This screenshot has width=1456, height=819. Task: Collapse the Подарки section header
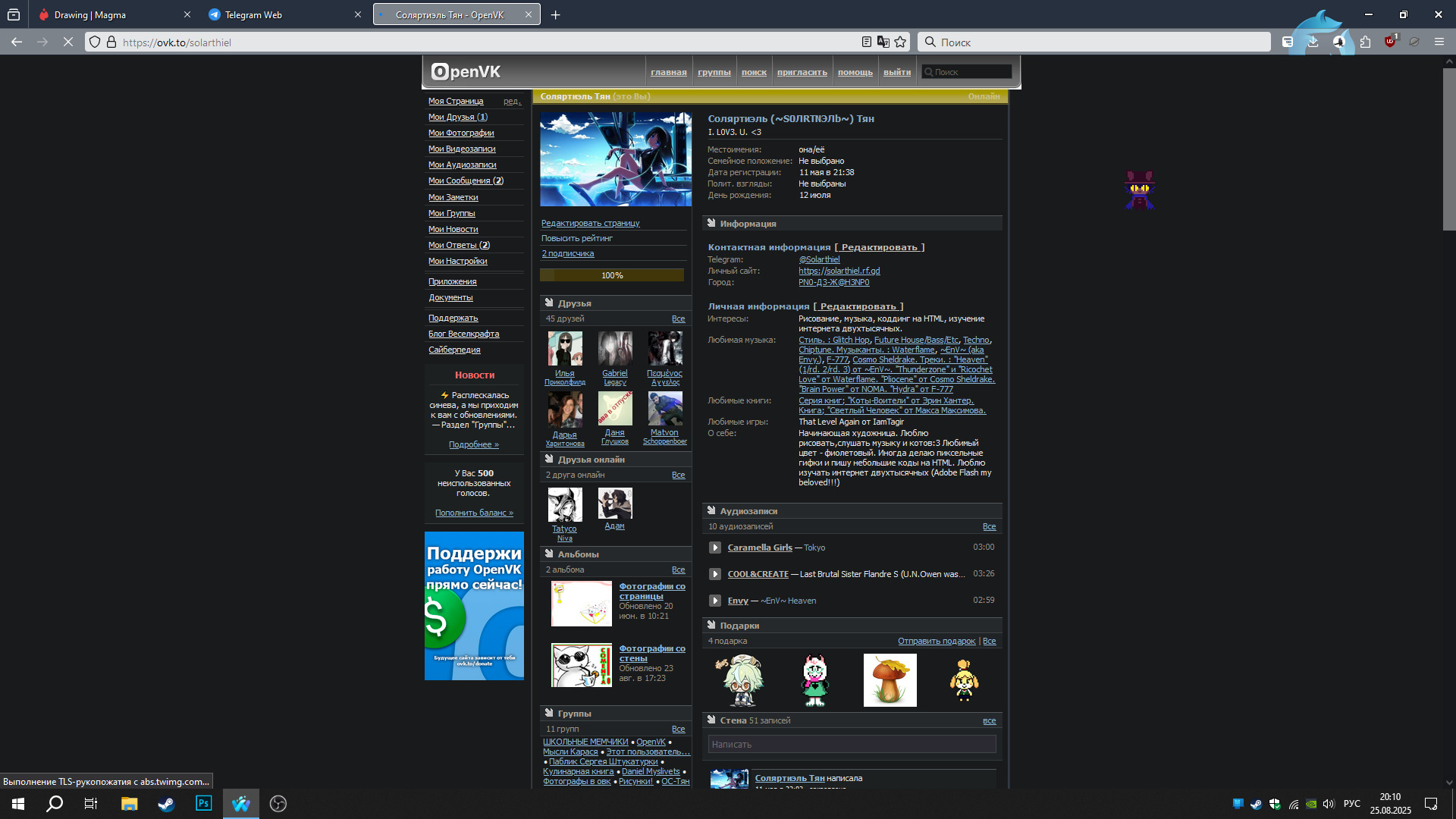[x=739, y=626]
